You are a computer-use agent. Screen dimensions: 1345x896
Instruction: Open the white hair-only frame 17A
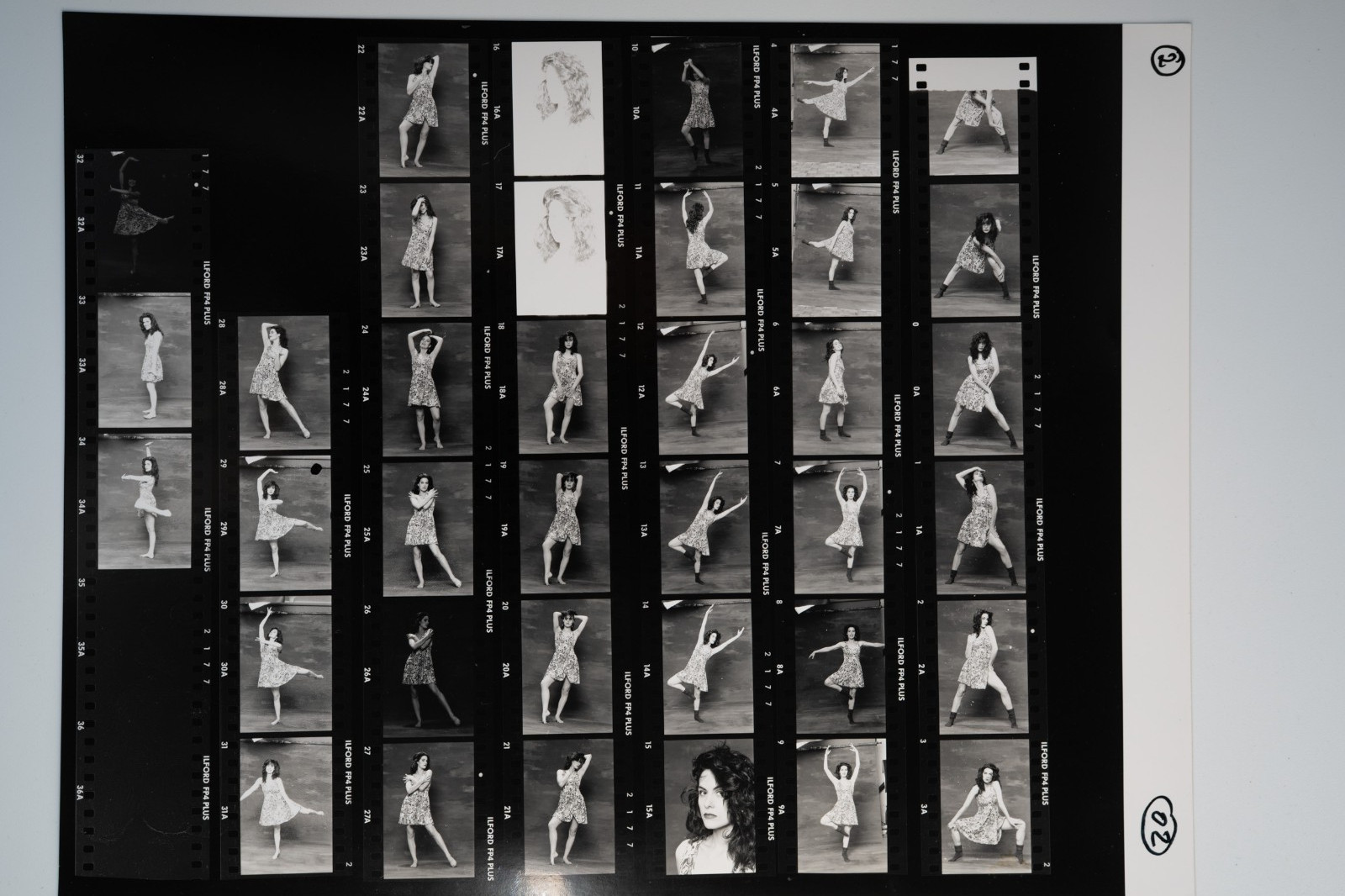[559, 248]
